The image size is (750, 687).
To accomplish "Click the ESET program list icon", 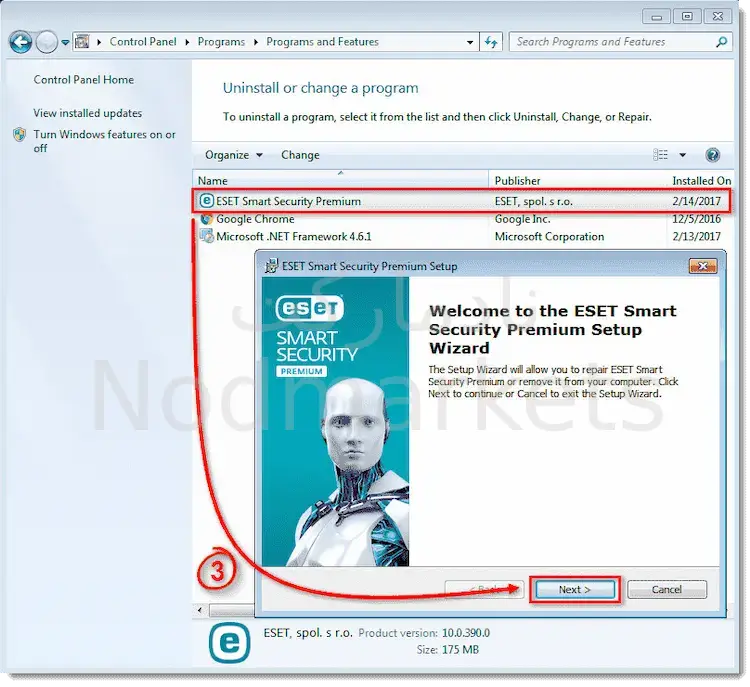I will 206,200.
